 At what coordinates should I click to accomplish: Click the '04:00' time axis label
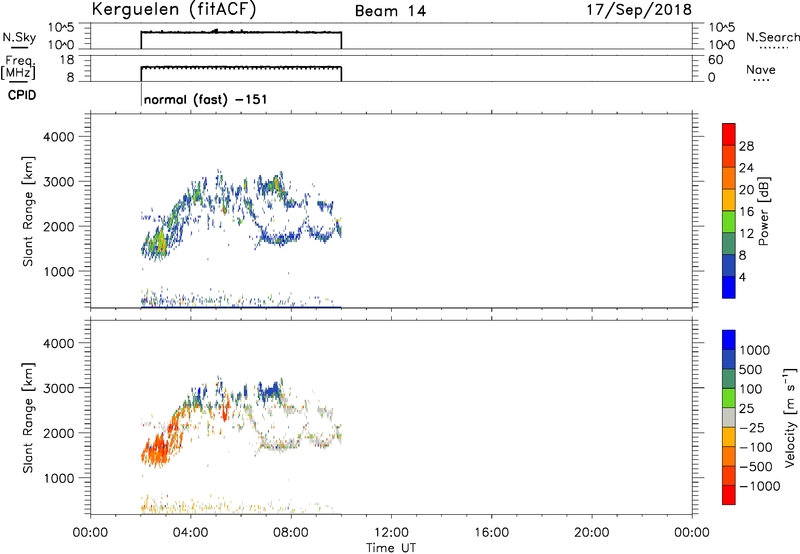tap(190, 533)
